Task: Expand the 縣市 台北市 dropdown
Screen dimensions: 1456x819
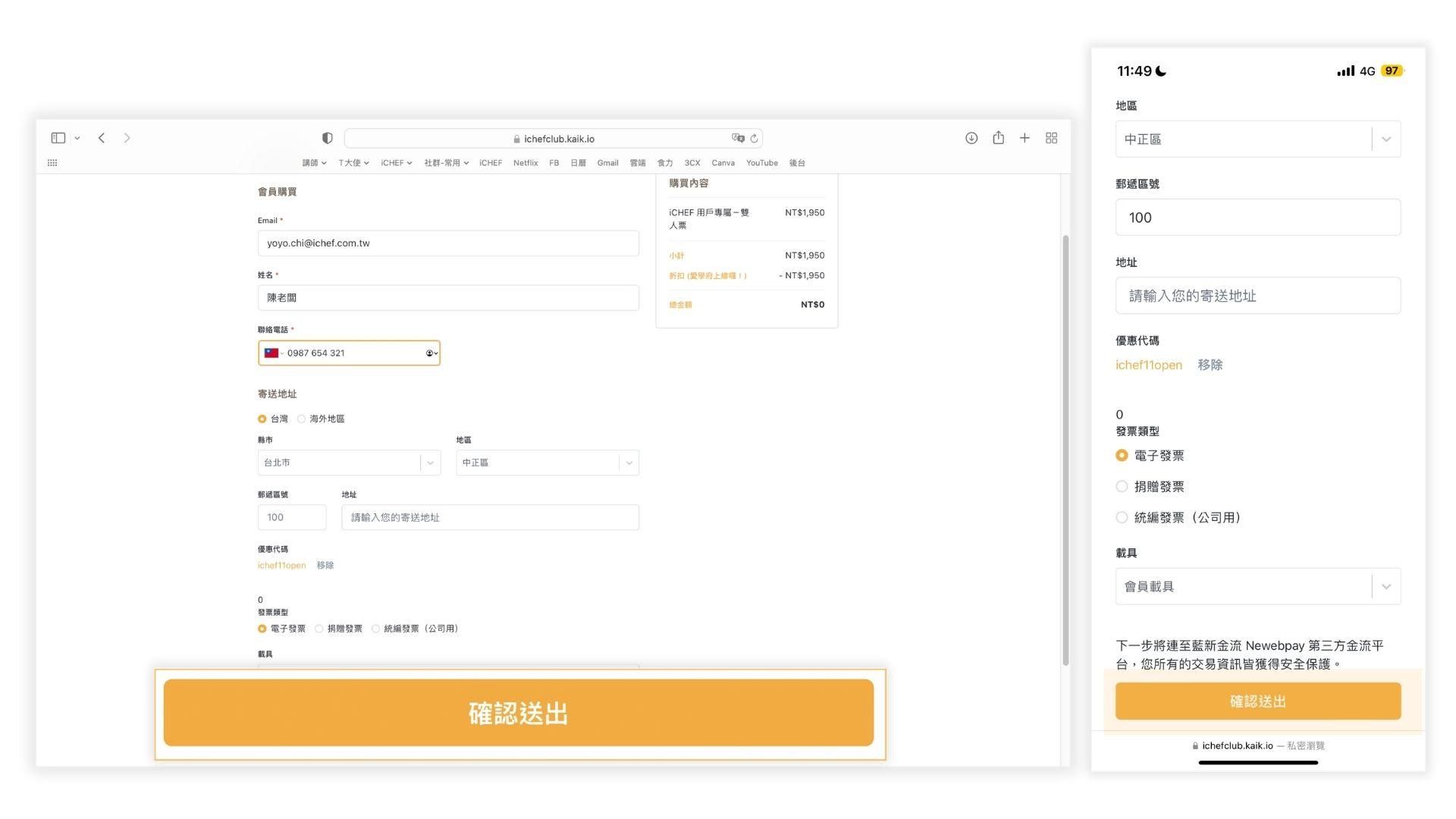Action: click(x=349, y=463)
